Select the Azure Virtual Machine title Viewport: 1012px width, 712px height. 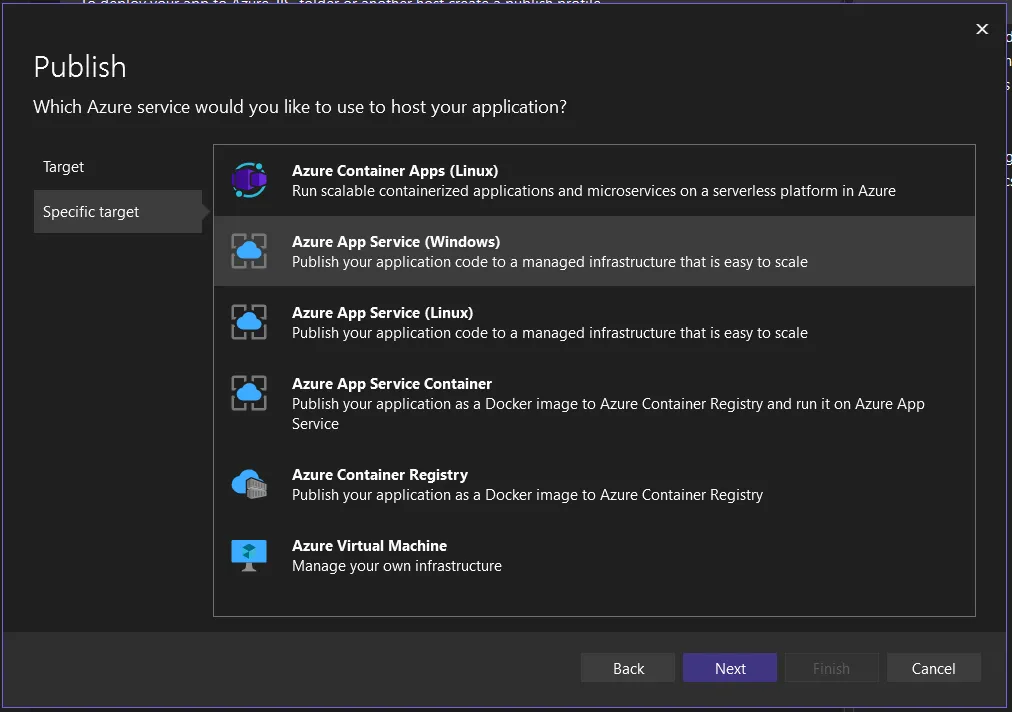coord(369,545)
